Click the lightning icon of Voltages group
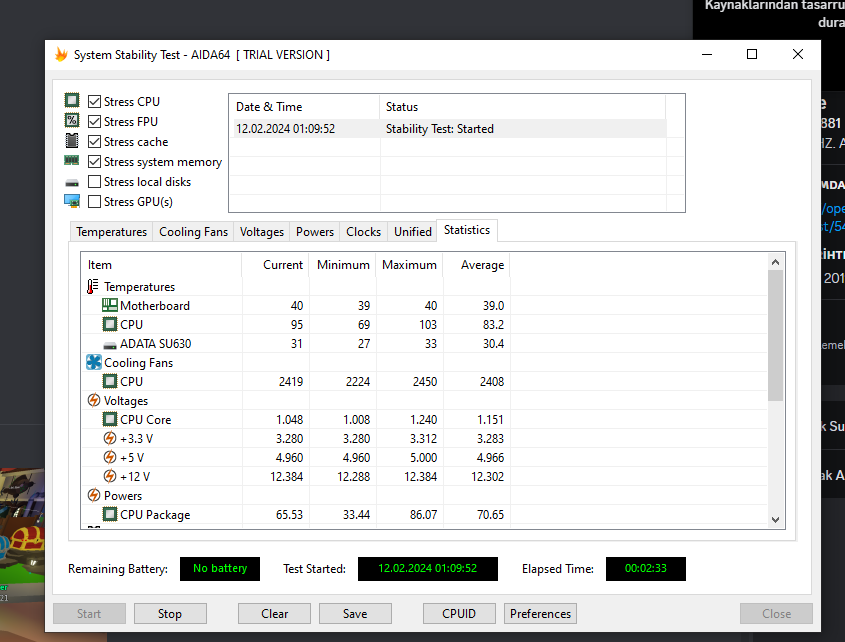845x642 pixels. click(94, 400)
